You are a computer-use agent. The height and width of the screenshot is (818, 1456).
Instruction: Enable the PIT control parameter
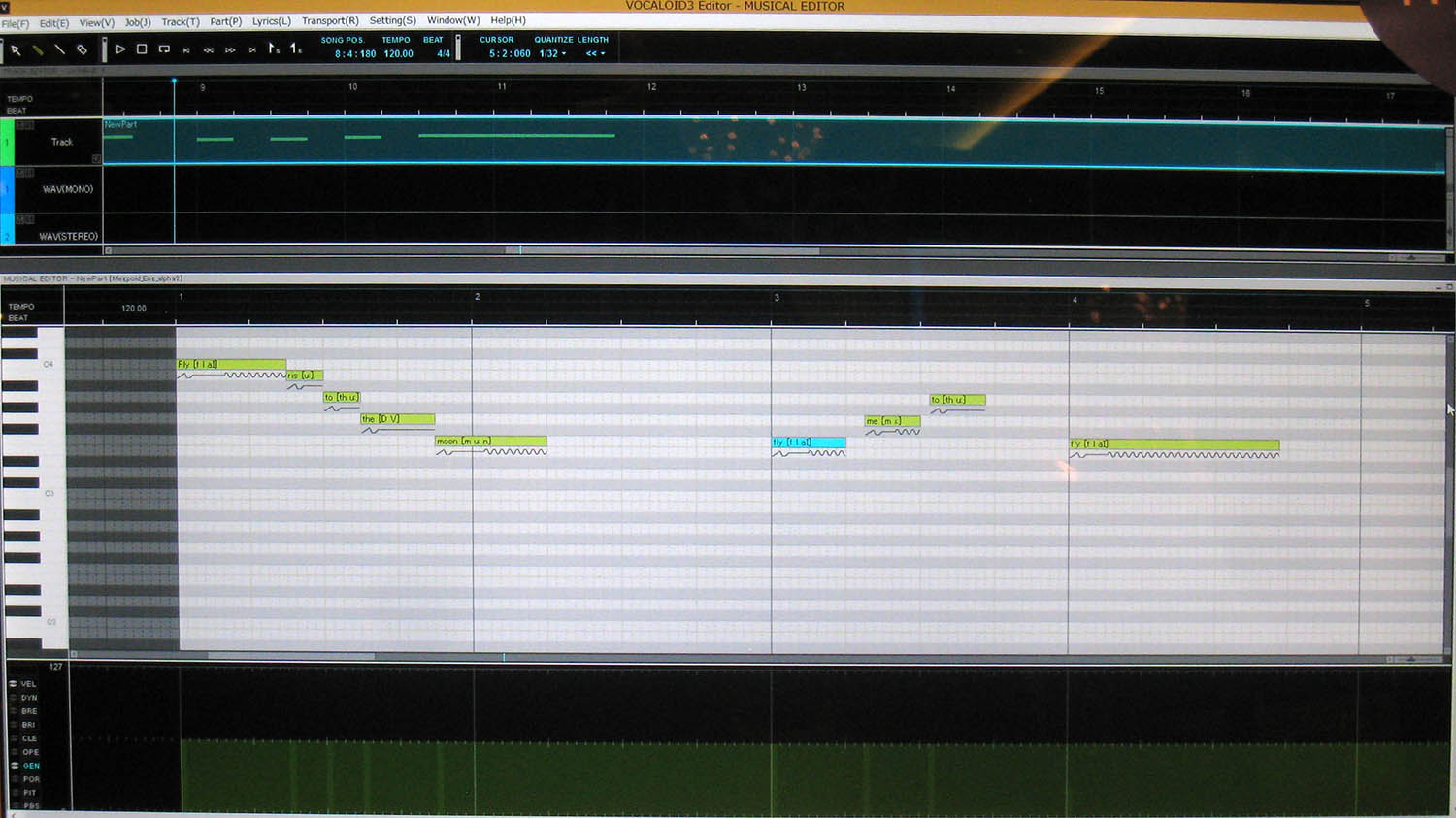pos(14,793)
